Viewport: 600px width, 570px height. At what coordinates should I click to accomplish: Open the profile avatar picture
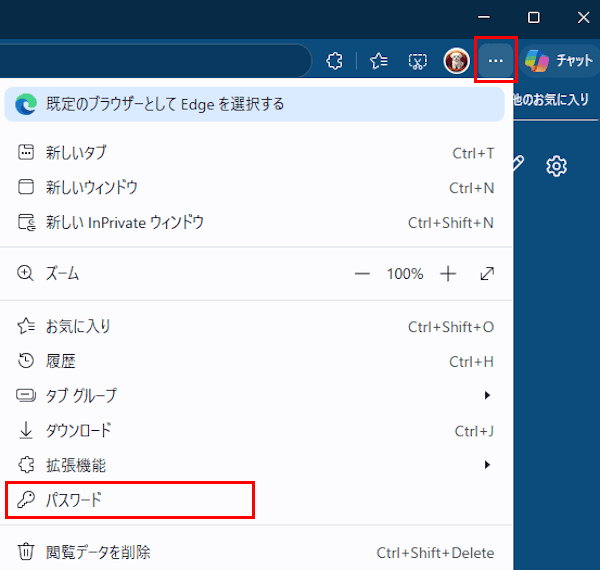click(x=456, y=60)
